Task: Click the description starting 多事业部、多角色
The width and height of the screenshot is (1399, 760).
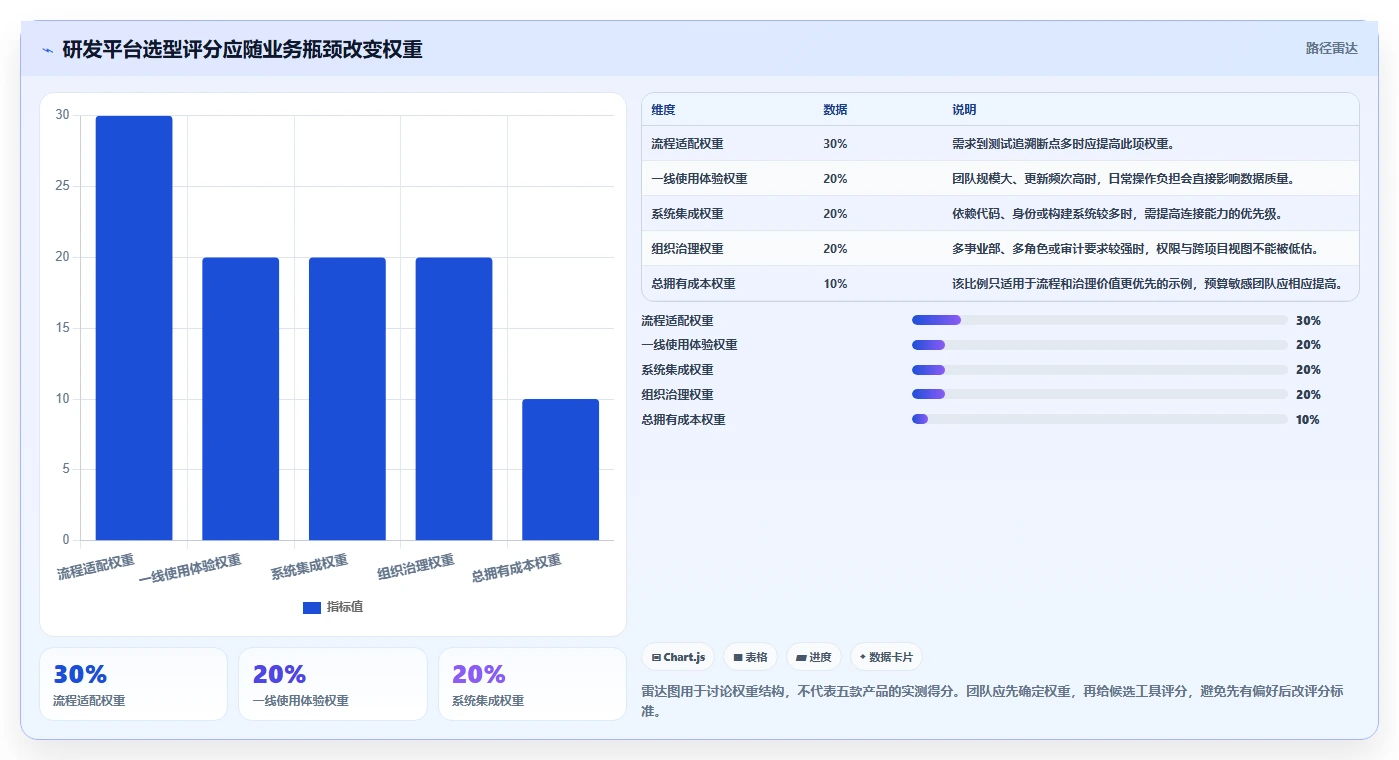Action: click(1135, 249)
